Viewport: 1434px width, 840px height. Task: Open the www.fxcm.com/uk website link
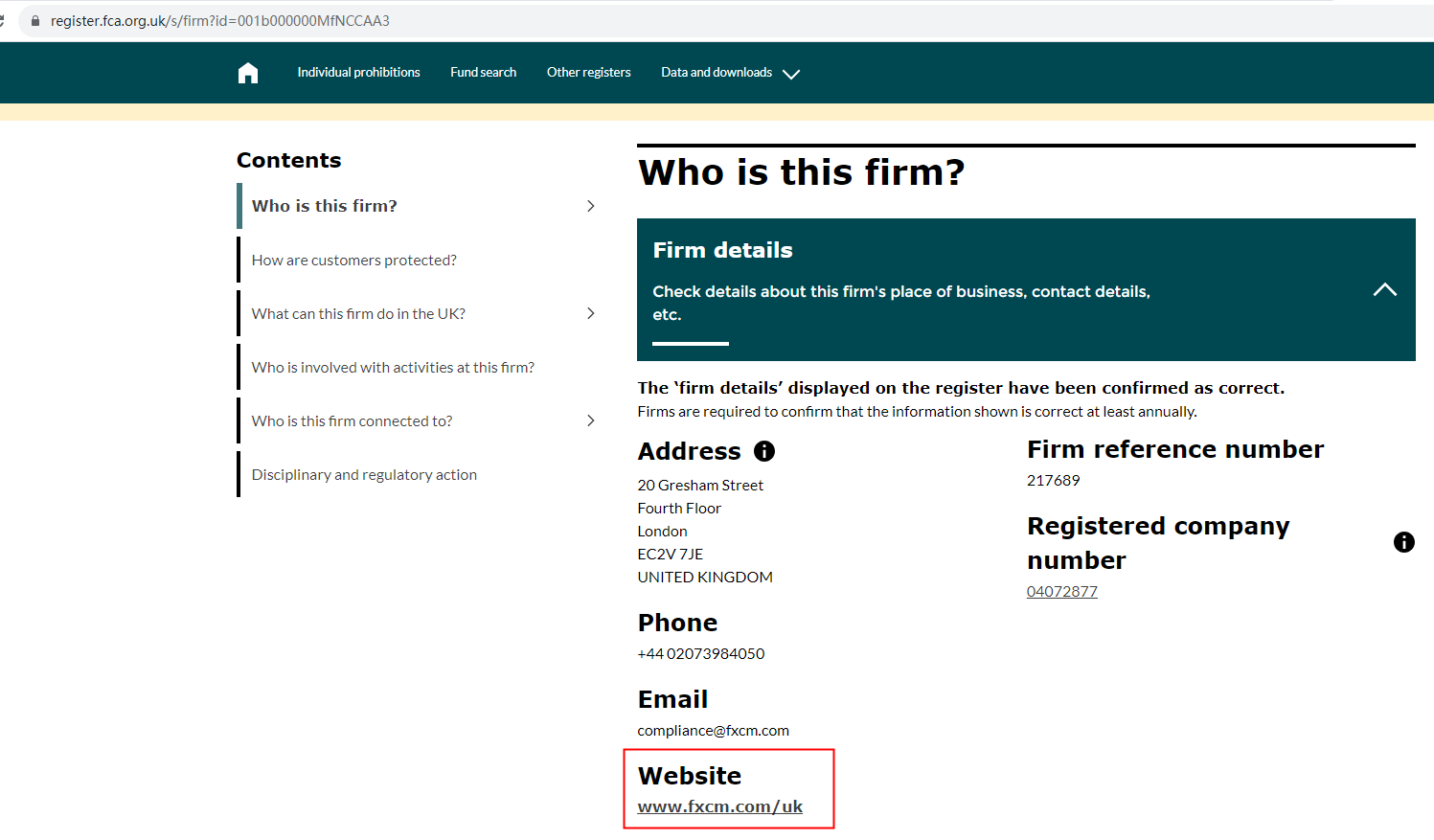click(720, 806)
